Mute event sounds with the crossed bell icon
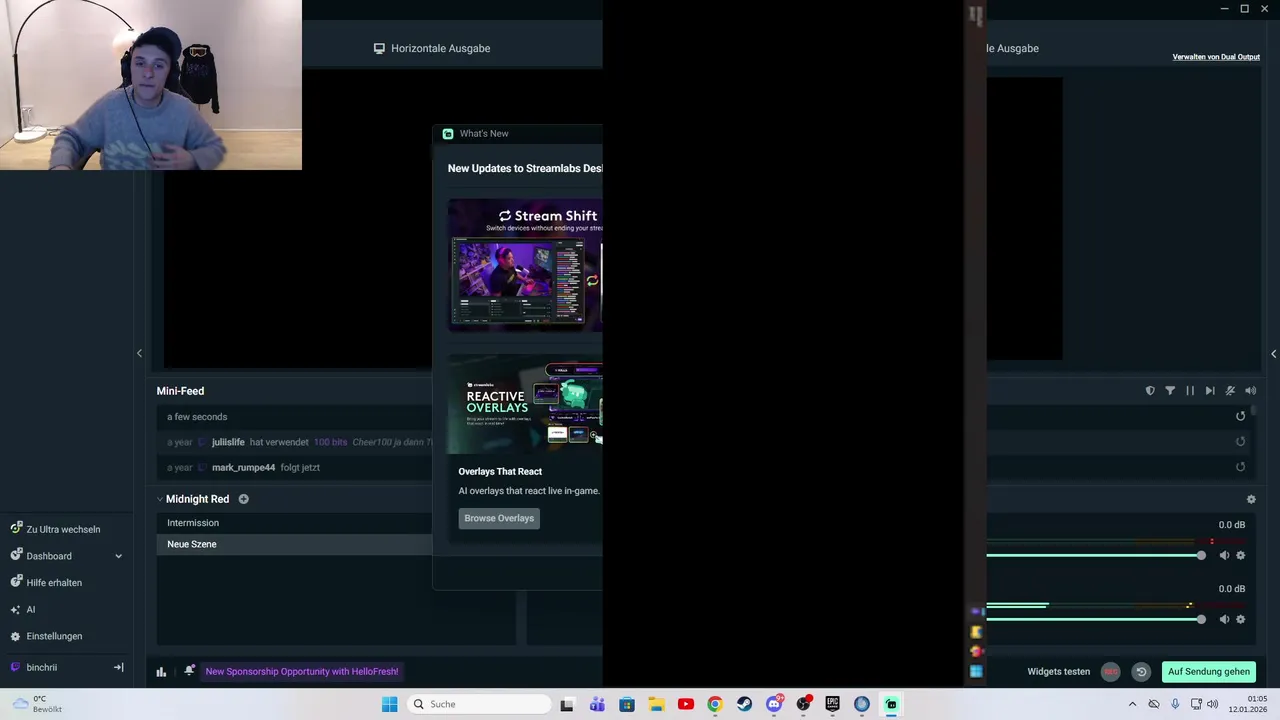This screenshot has height=720, width=1280. point(1230,391)
